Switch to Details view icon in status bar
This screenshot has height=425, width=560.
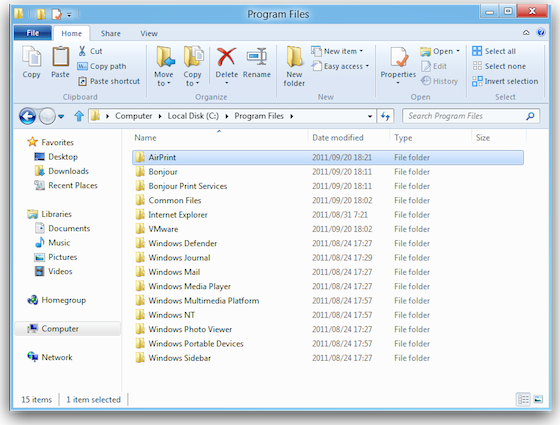pyautogui.click(x=523, y=399)
